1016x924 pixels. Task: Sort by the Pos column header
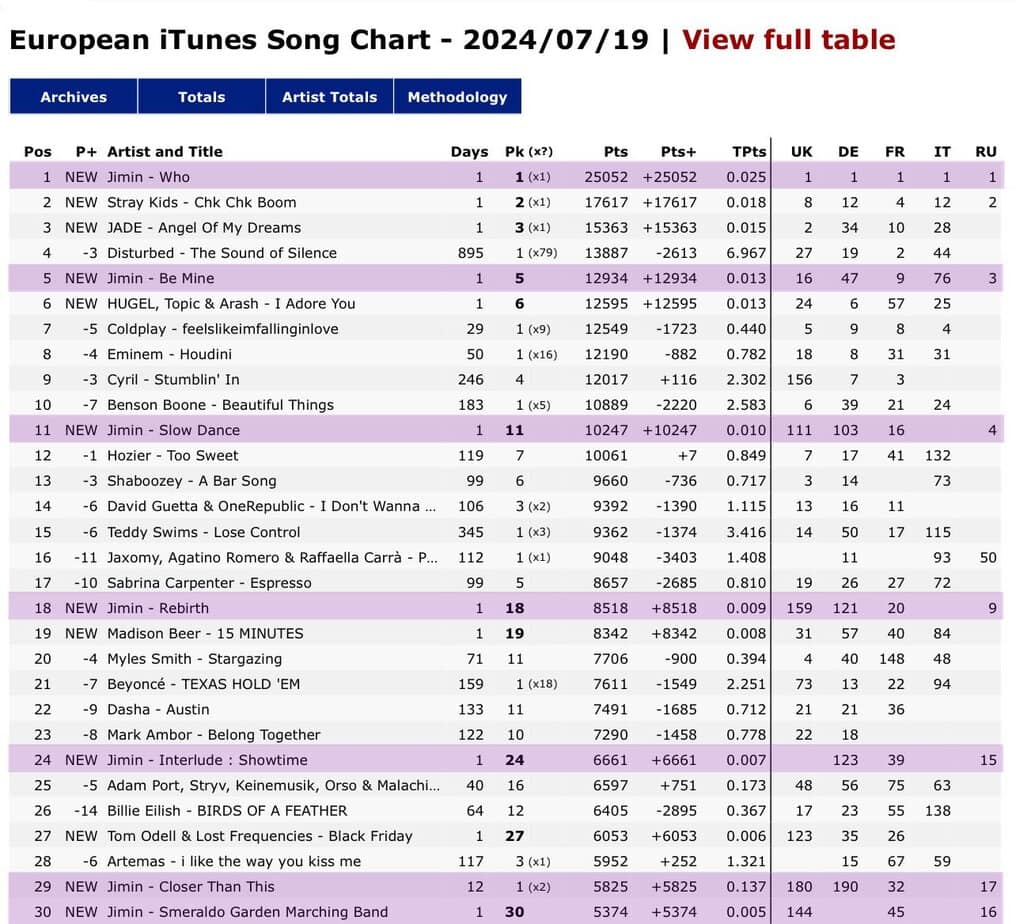(38, 152)
